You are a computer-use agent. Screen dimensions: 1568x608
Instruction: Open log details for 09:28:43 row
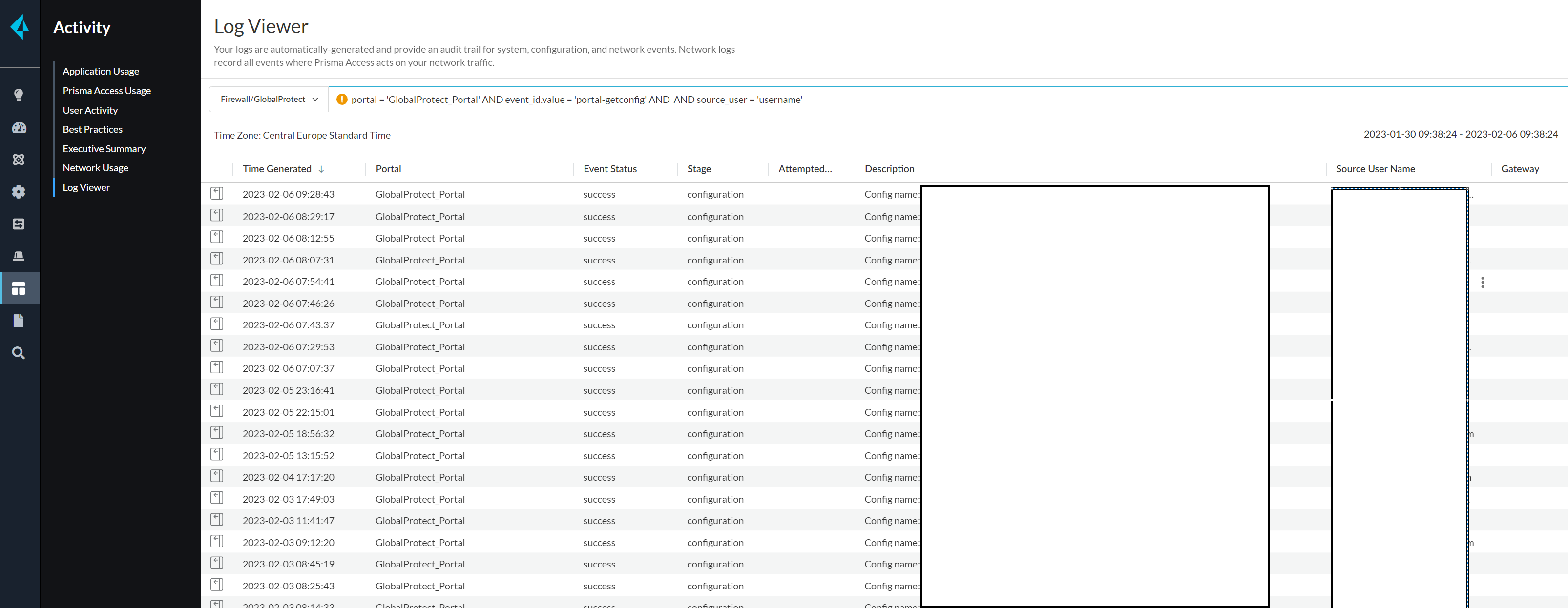pyautogui.click(x=217, y=193)
